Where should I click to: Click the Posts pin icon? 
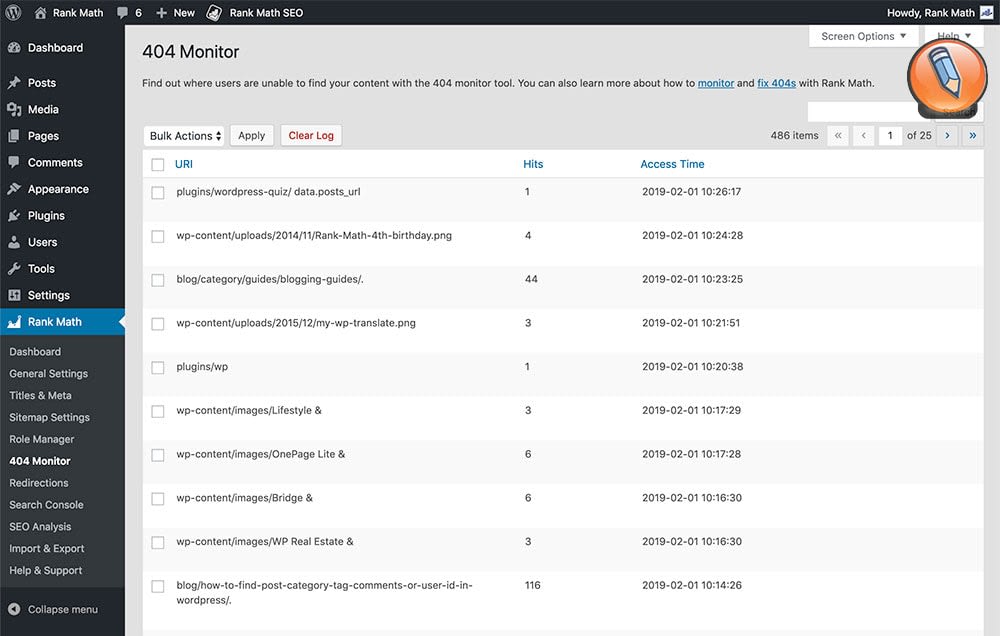coord(14,83)
